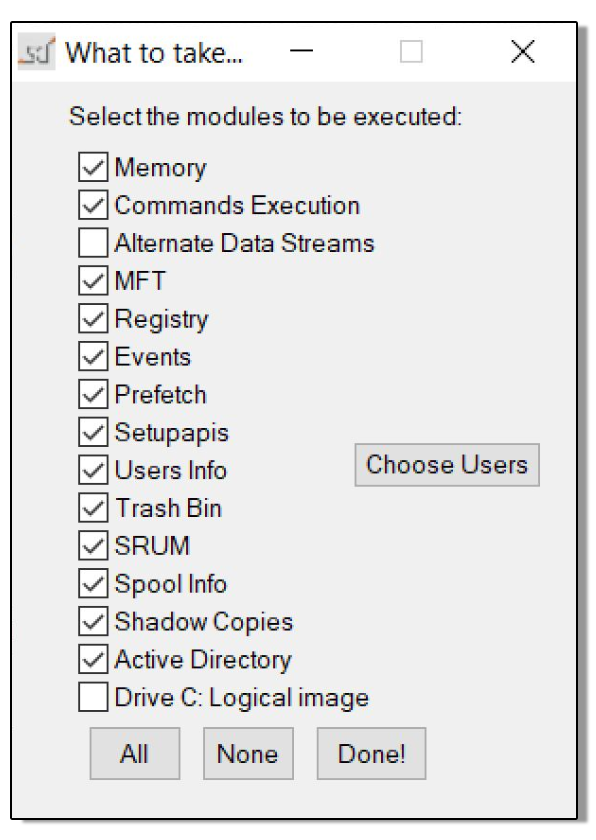Viewport: 596px width, 840px height.
Task: Disable the Trash Bin module
Action: (x=93, y=508)
